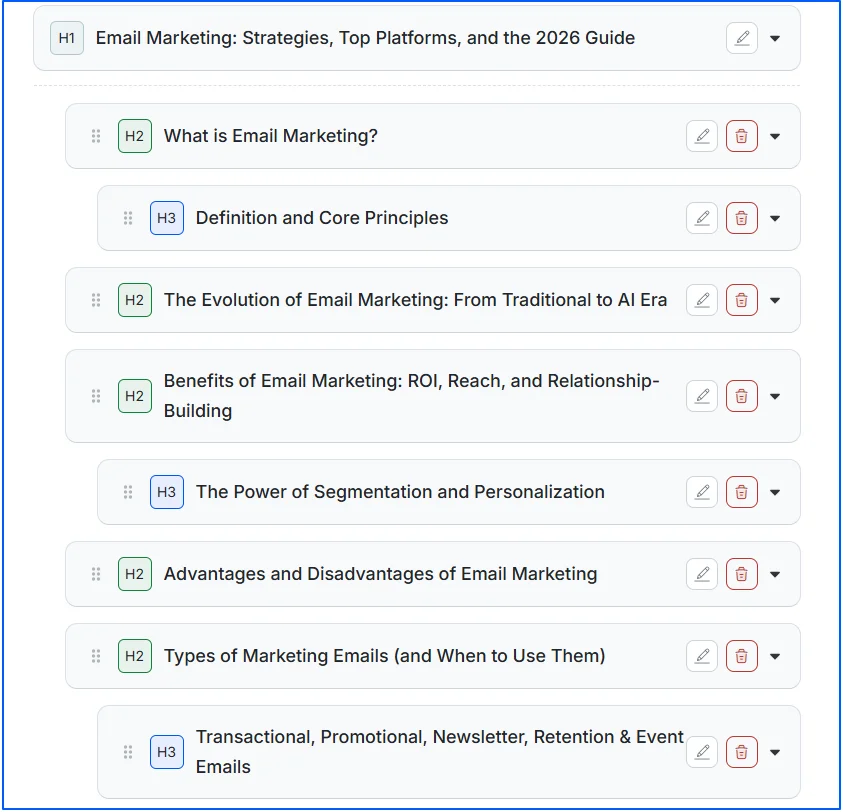Click the H1 level badge on title
This screenshot has height=812, width=843.
(66, 37)
